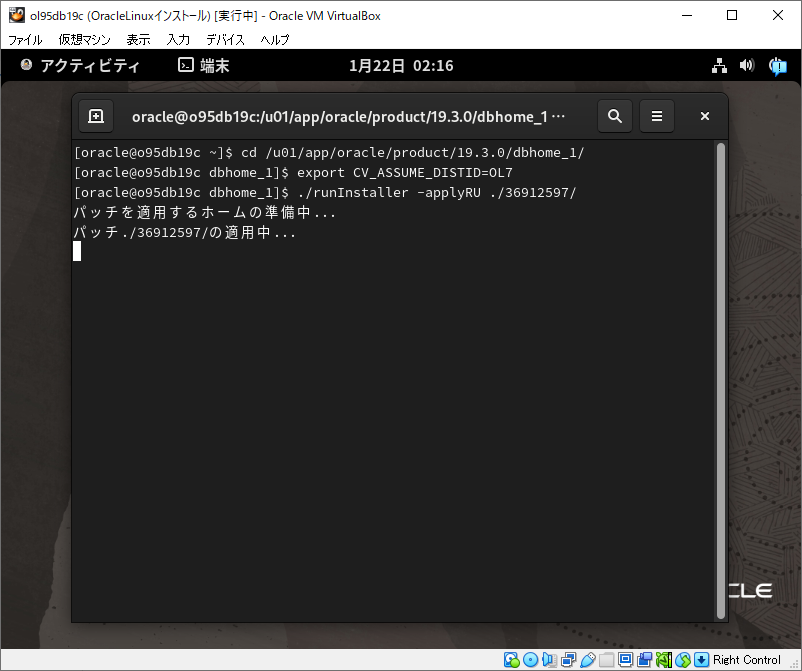Open the 入力 menu
The height and width of the screenshot is (671, 802).
click(178, 39)
